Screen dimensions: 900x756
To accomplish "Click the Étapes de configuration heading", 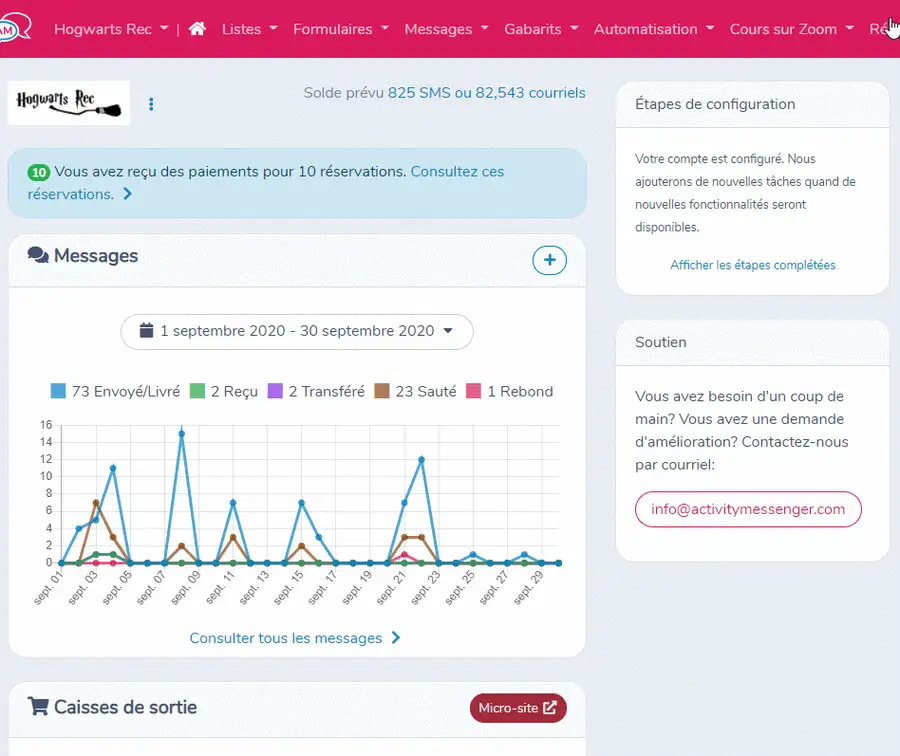I will pos(715,104).
